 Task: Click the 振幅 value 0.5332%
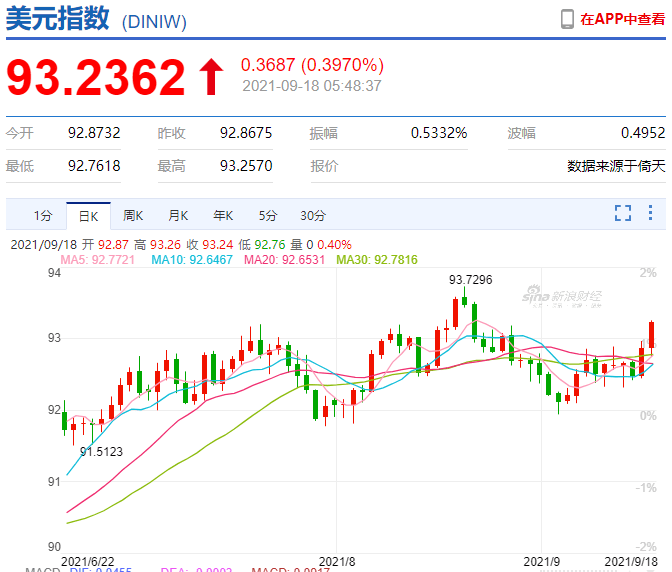[x=439, y=133]
